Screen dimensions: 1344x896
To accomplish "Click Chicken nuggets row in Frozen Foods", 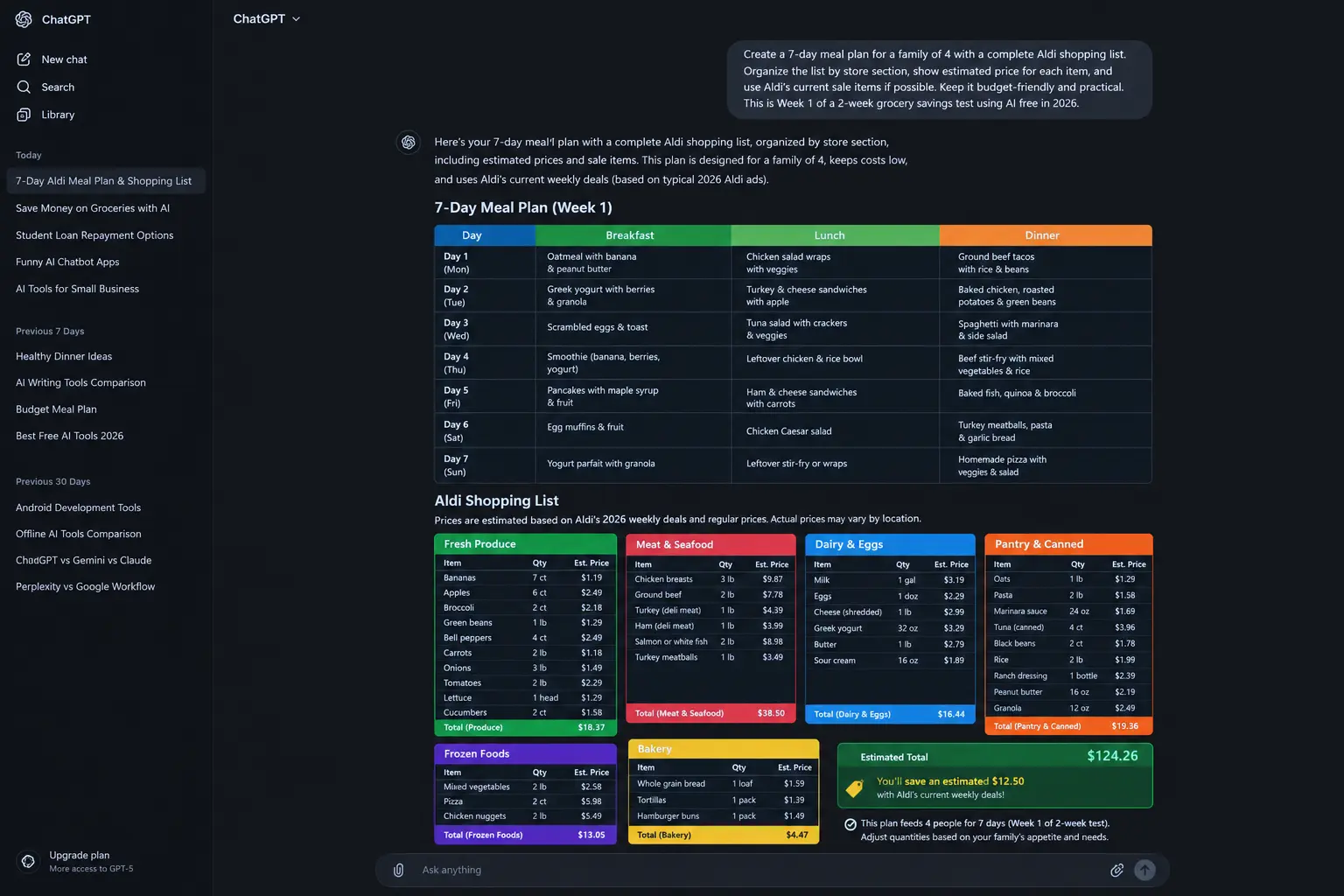I will [525, 816].
